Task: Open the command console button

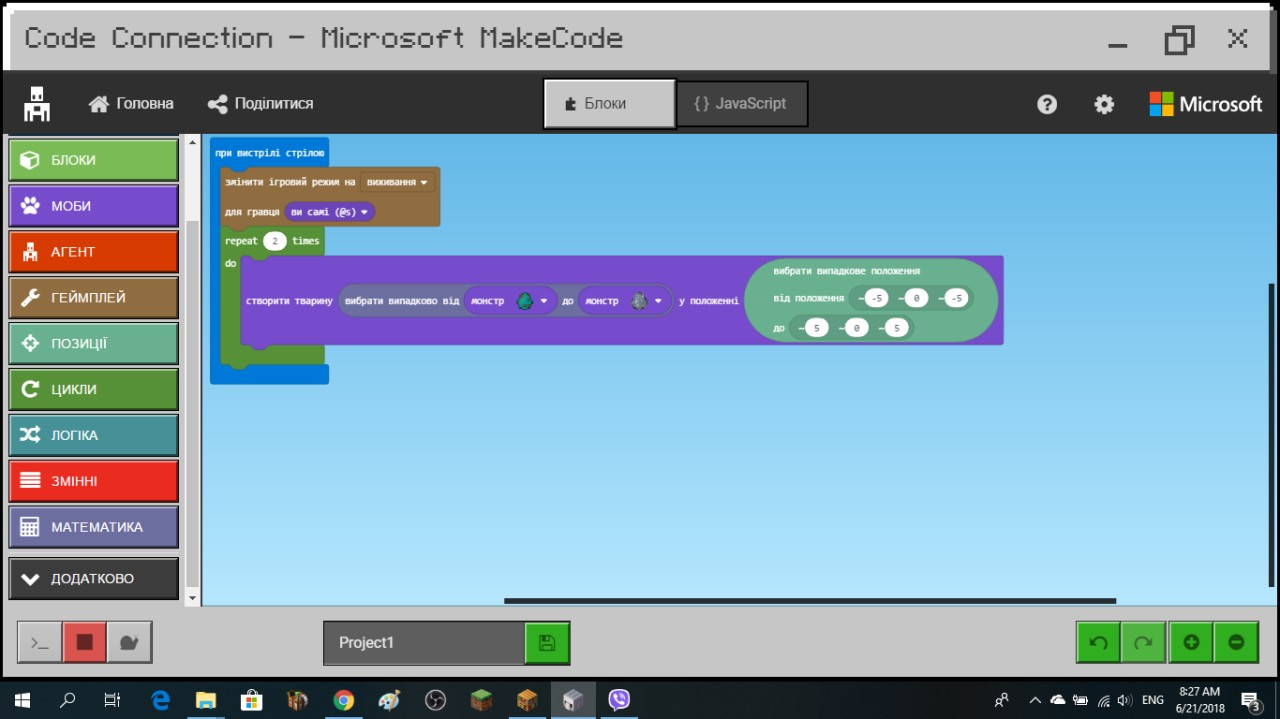Action: 40,642
